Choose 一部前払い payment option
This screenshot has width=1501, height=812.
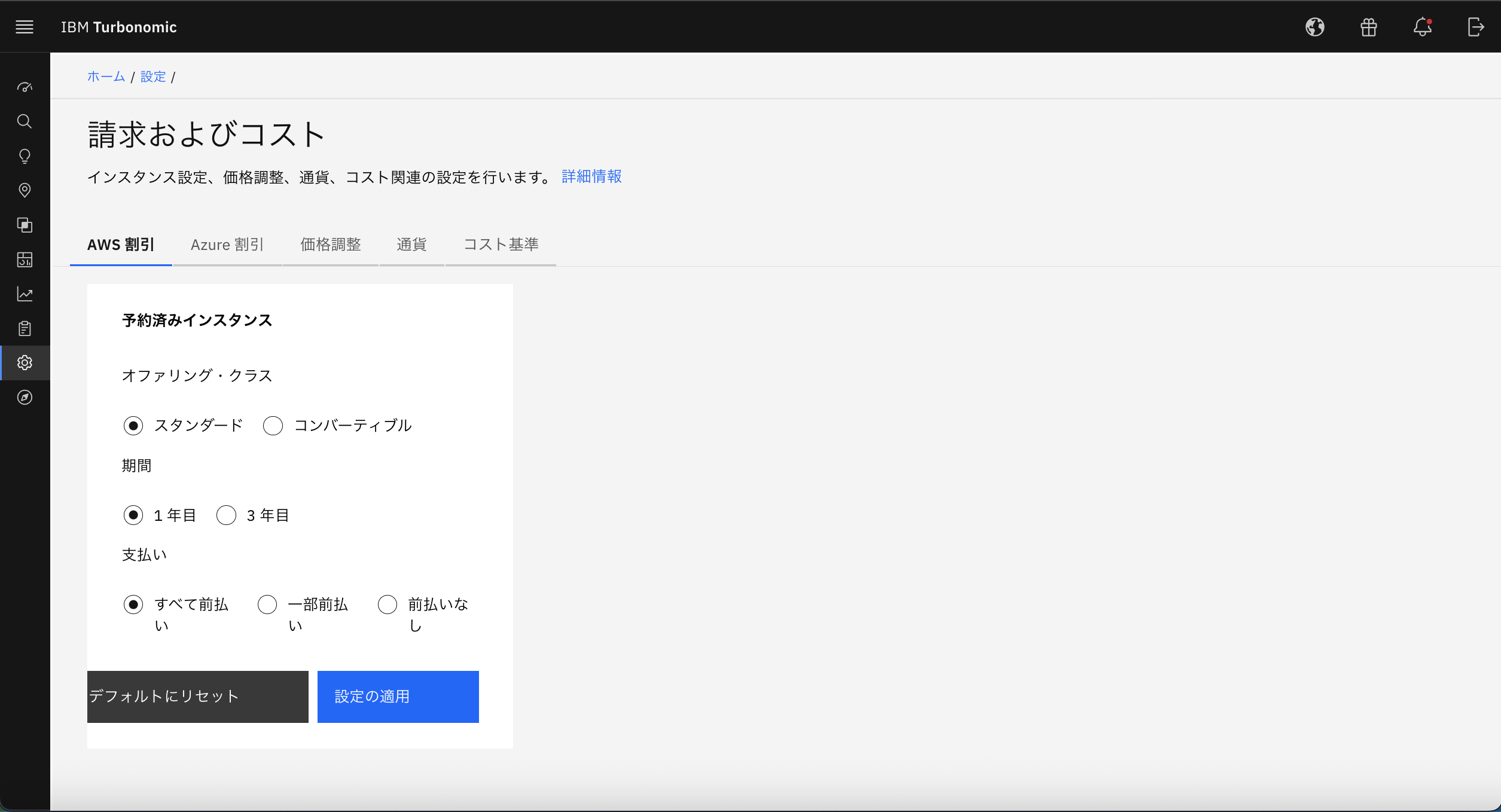267,605
